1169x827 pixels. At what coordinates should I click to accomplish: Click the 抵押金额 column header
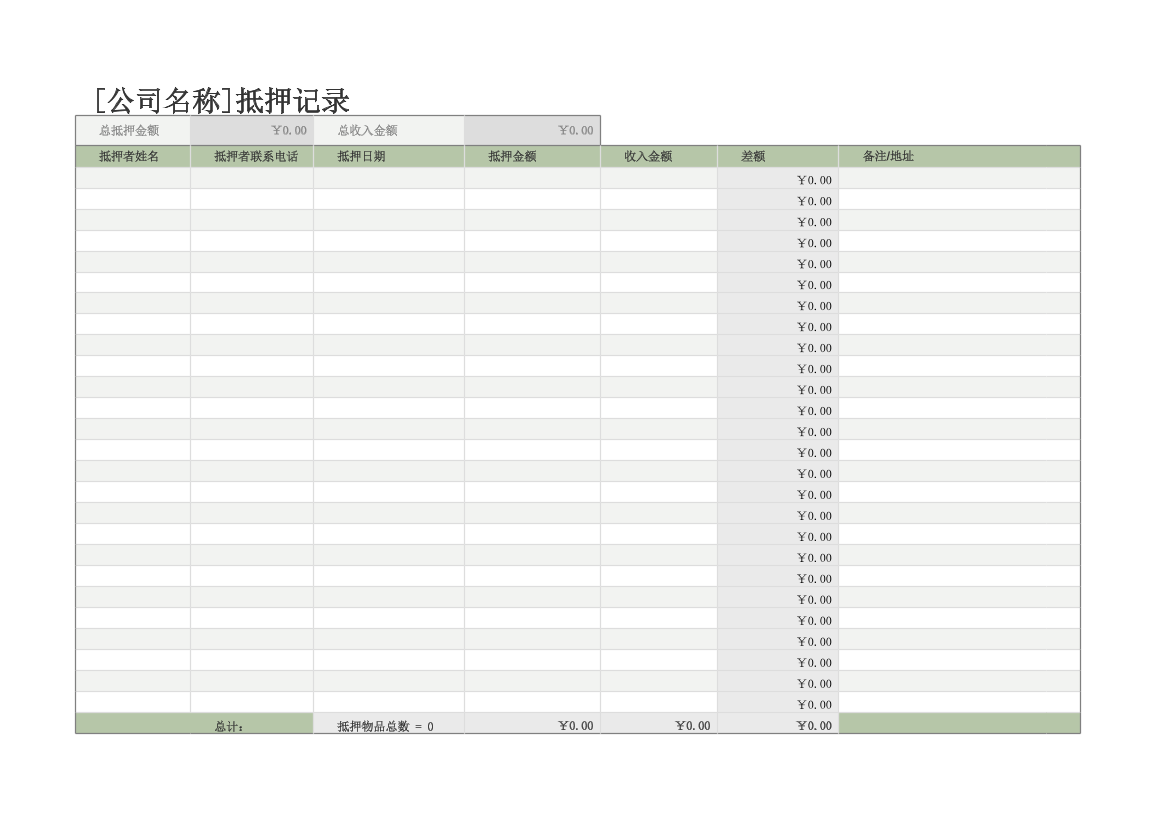(x=532, y=157)
